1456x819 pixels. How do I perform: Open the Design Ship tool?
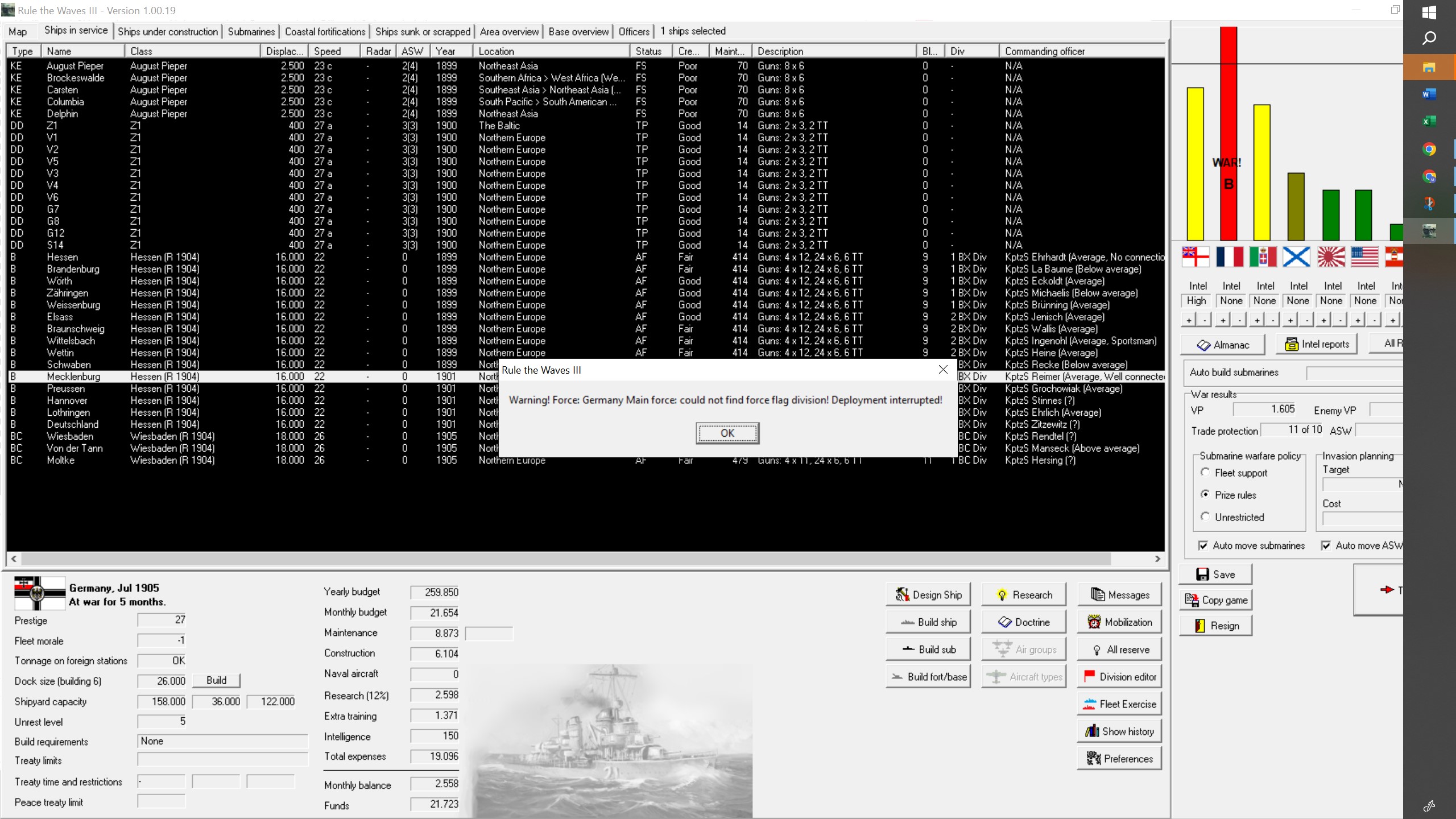(928, 594)
